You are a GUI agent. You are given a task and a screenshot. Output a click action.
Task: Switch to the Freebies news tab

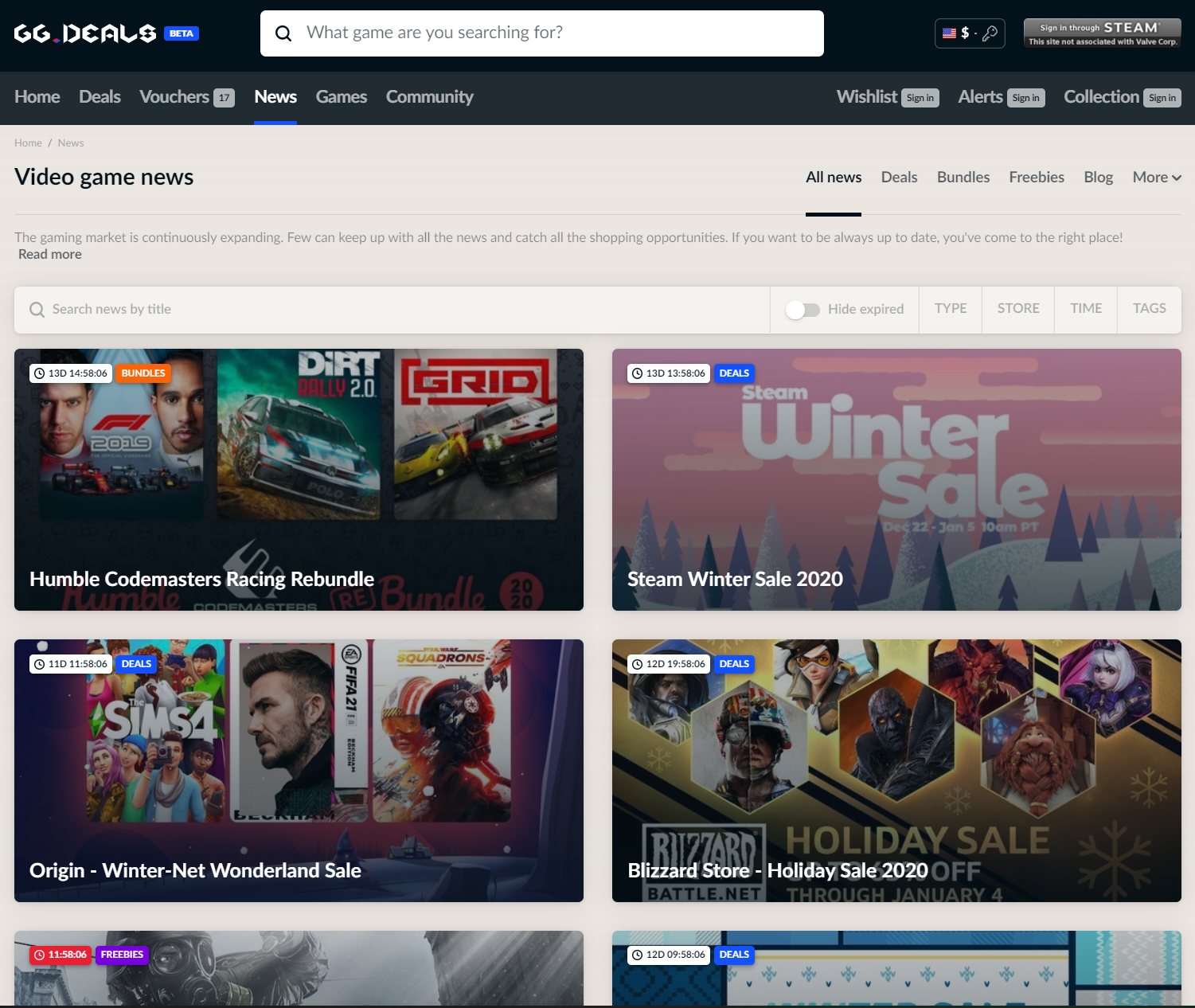(1037, 178)
